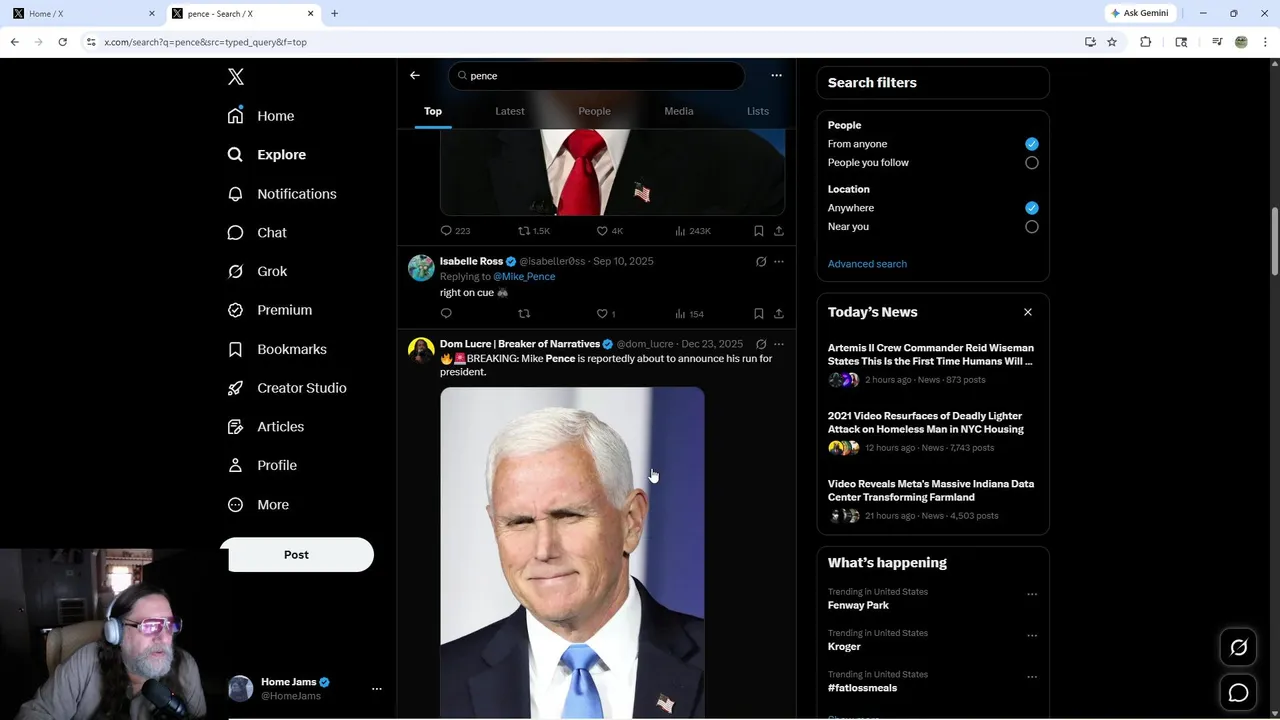Bookmark the post with 243K views

click(x=759, y=231)
